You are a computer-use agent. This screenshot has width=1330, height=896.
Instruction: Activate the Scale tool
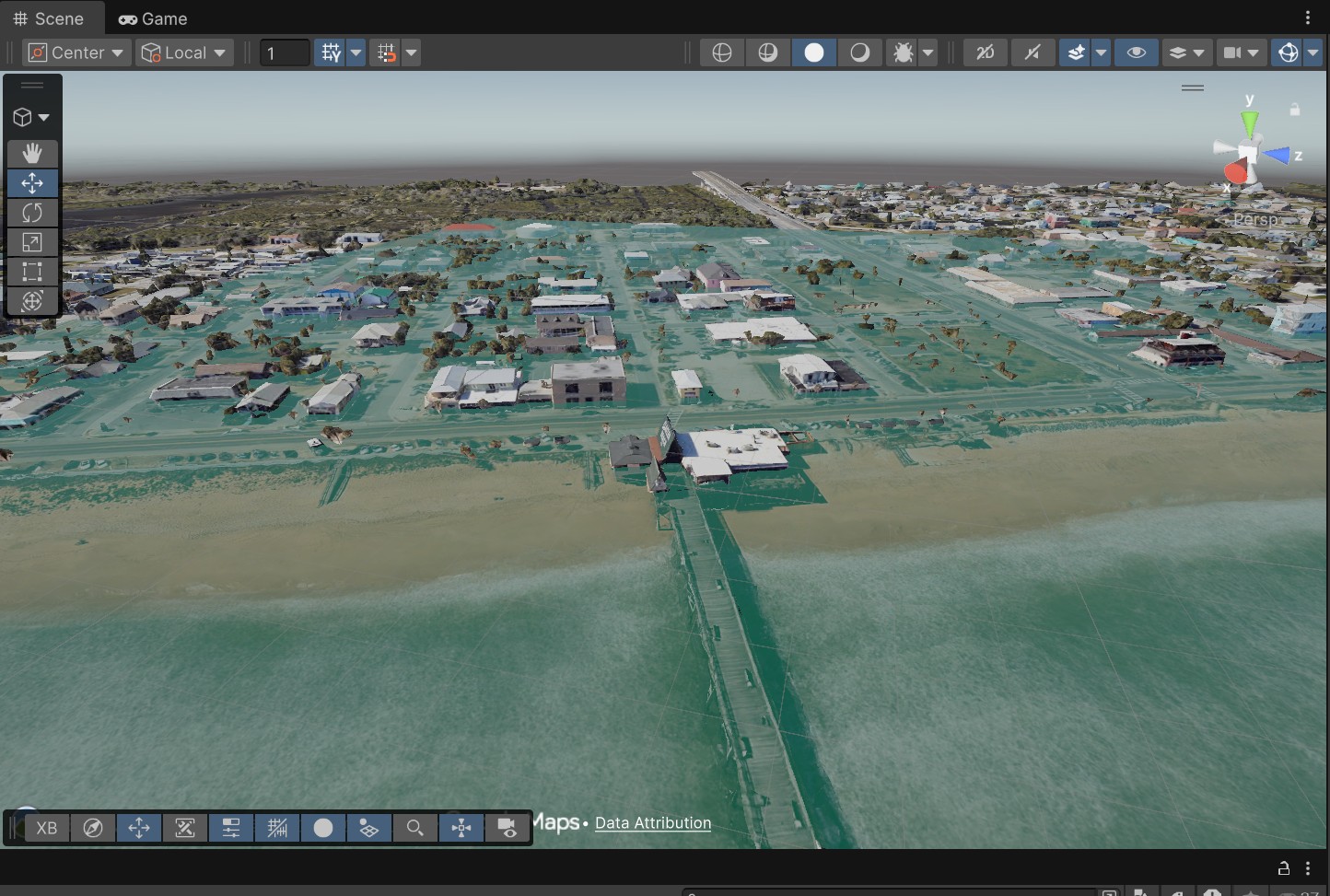click(x=32, y=242)
